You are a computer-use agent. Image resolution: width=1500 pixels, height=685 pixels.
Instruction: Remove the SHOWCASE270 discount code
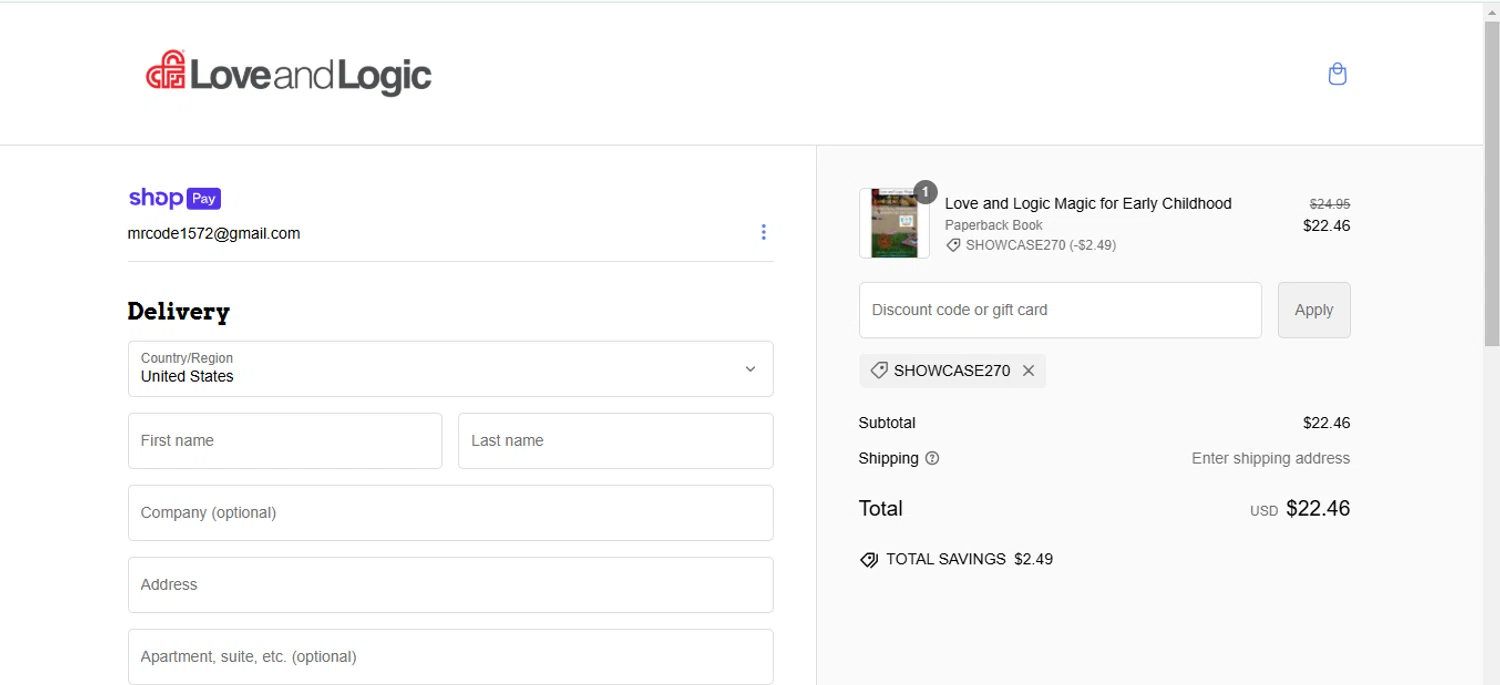1028,371
